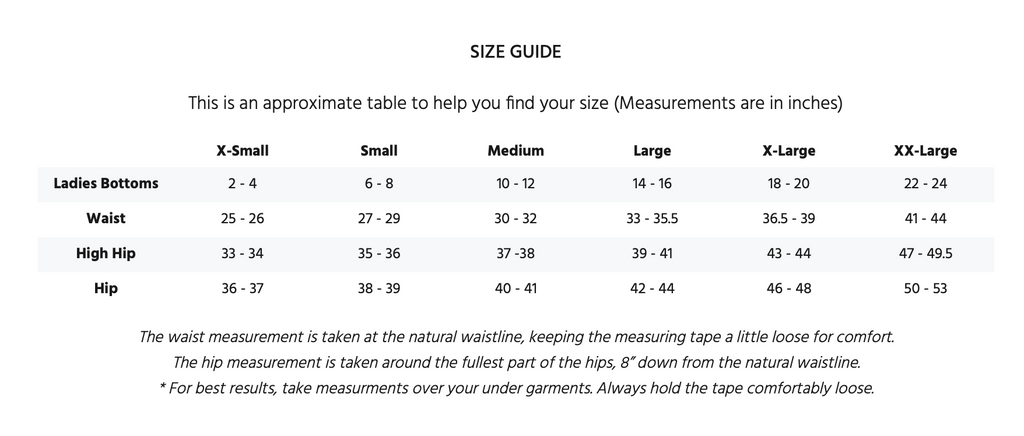Click the 22 - 24 ladies bottoms cell
1024x436 pixels.
[x=925, y=183]
